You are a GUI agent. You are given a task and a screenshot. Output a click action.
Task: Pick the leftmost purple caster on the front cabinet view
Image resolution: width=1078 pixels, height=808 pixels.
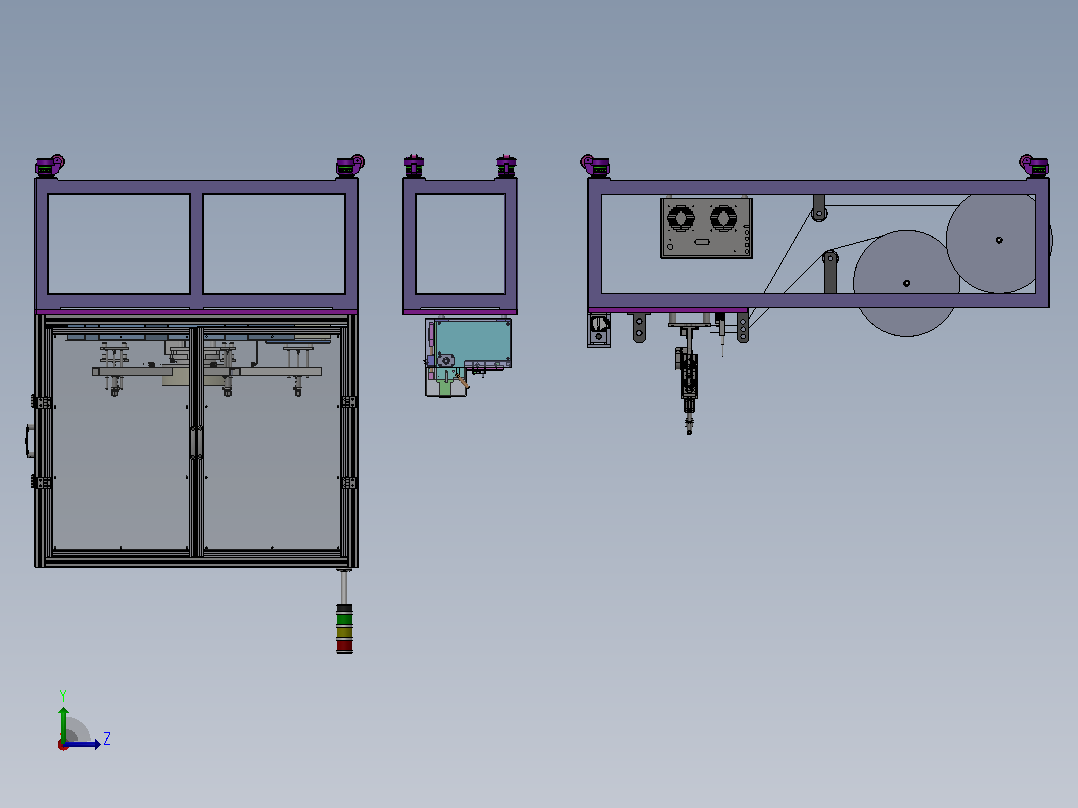click(x=49, y=166)
